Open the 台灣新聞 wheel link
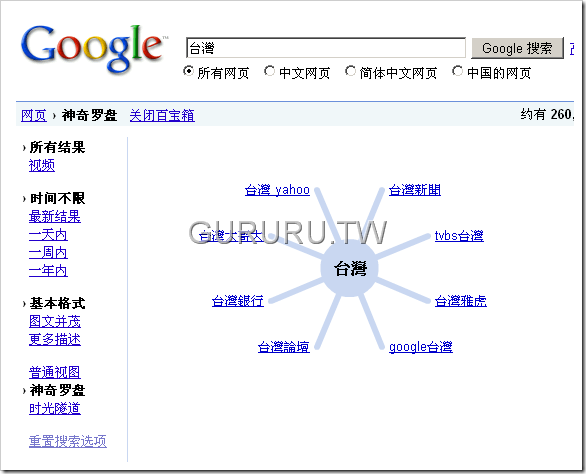The width and height of the screenshot is (586, 474). [415, 190]
